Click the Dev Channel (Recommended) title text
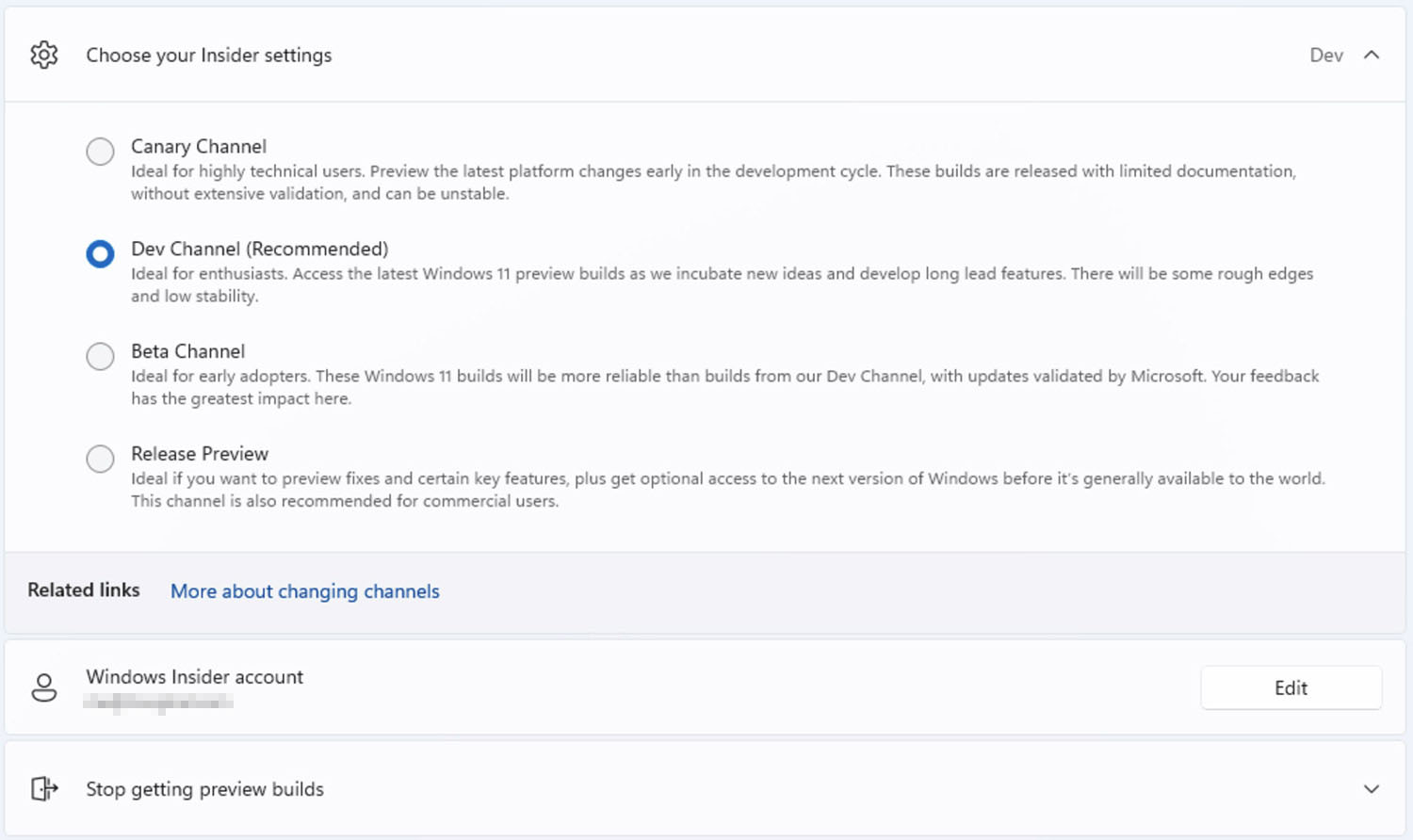Screen dimensions: 1413x840 [x=260, y=249]
